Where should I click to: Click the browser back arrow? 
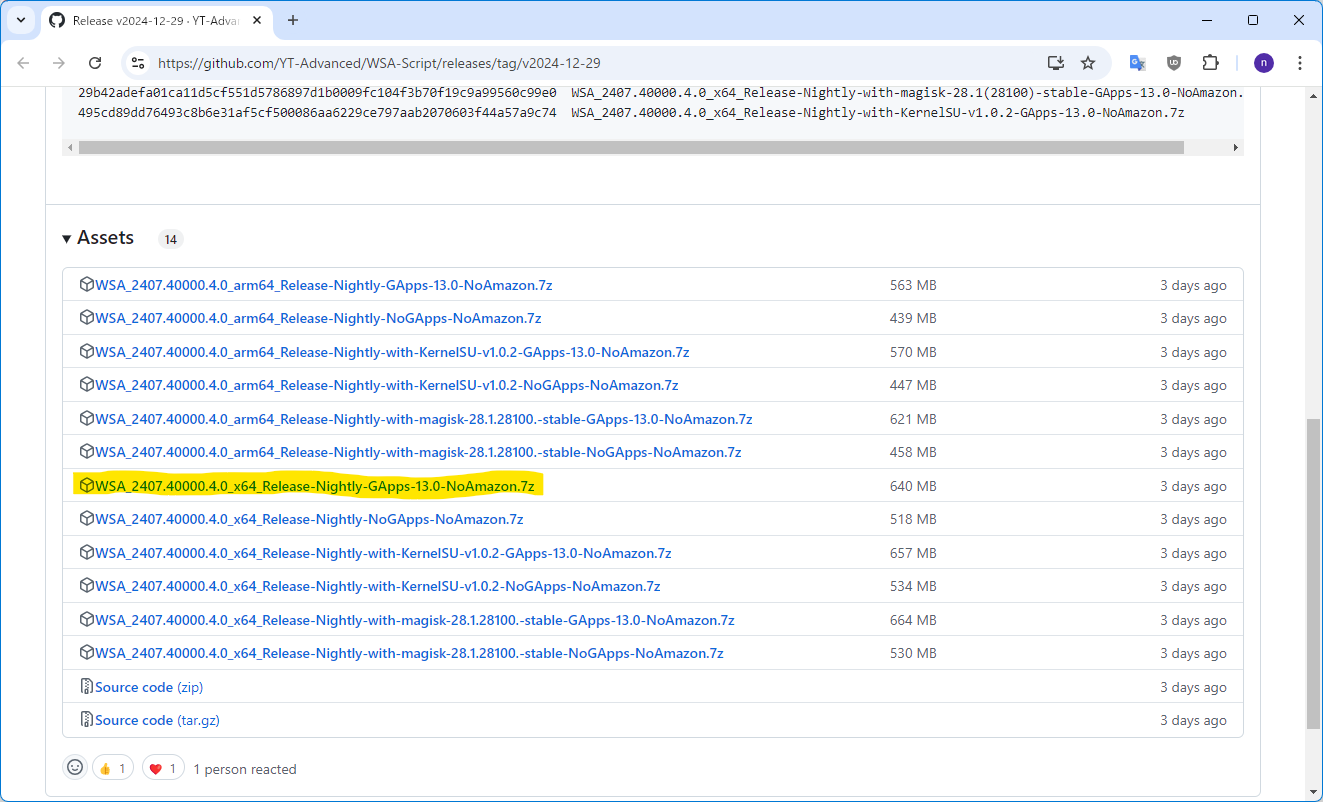[24, 63]
